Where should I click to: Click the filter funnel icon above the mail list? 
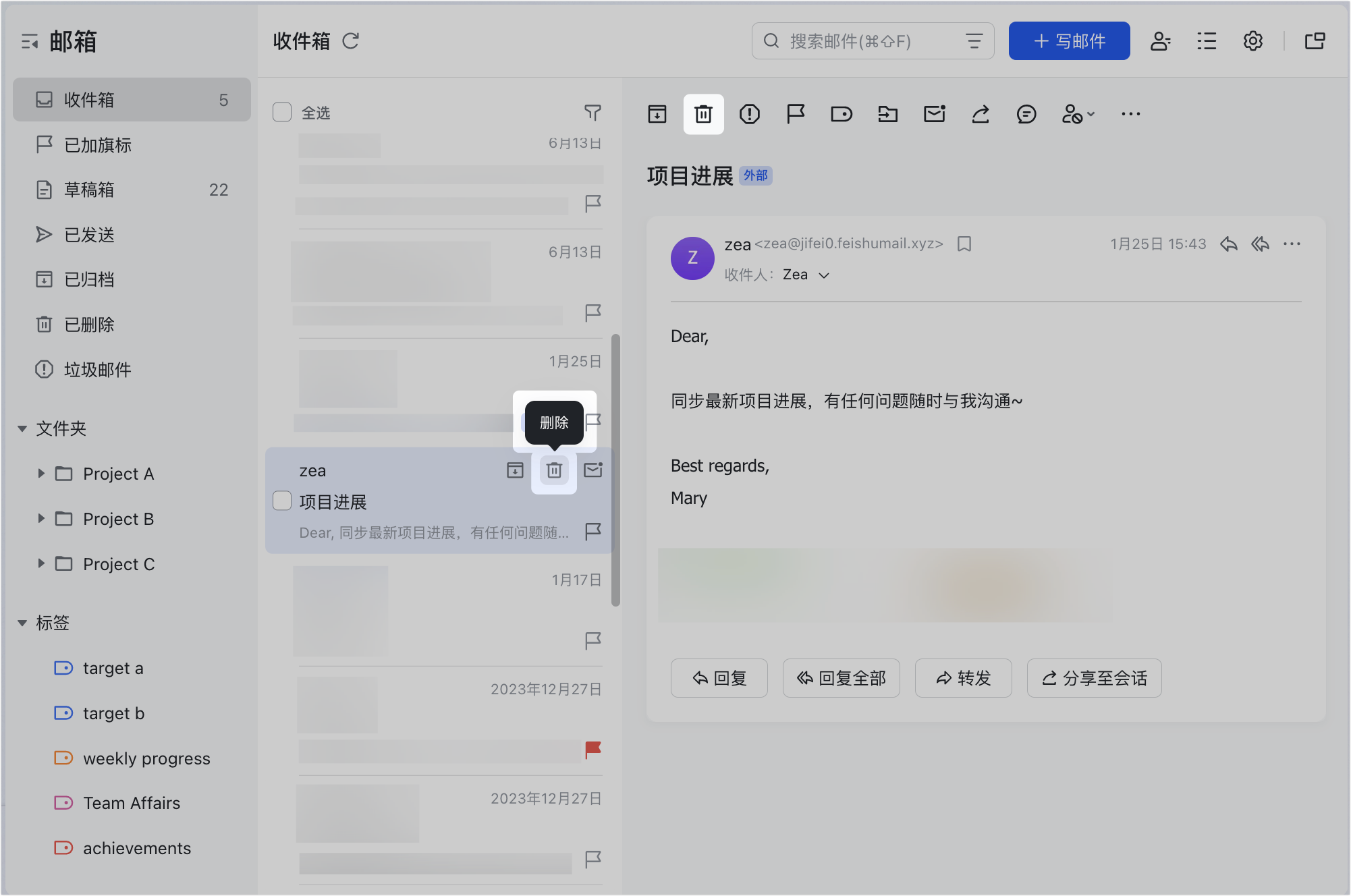pyautogui.click(x=592, y=112)
